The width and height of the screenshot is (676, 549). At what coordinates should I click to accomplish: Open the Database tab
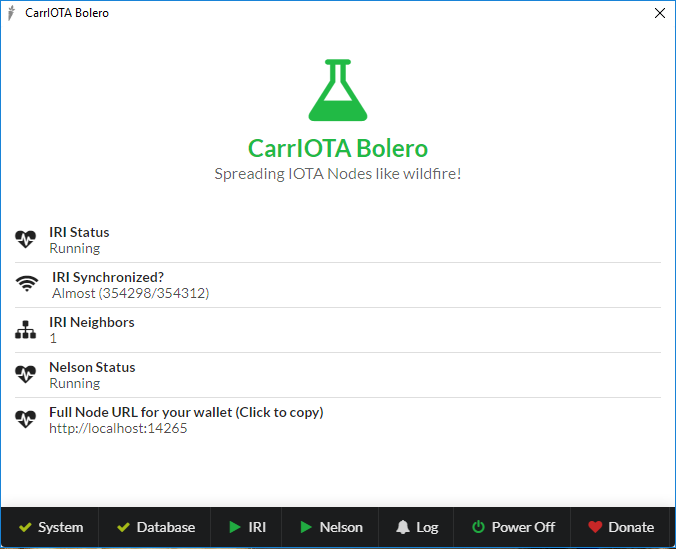pyautogui.click(x=155, y=527)
